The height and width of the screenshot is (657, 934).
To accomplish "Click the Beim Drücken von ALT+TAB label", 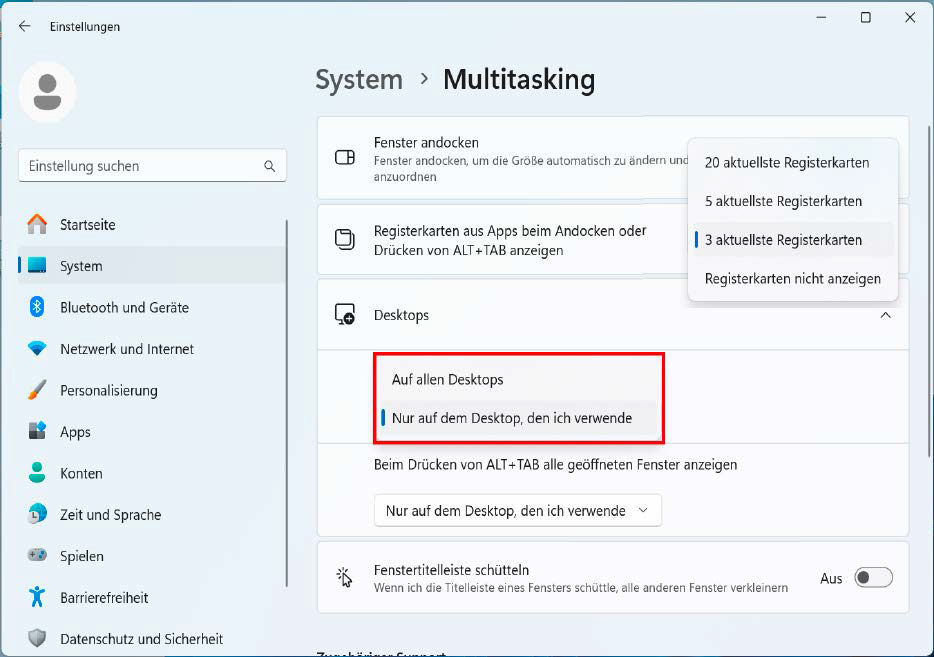I will 556,465.
